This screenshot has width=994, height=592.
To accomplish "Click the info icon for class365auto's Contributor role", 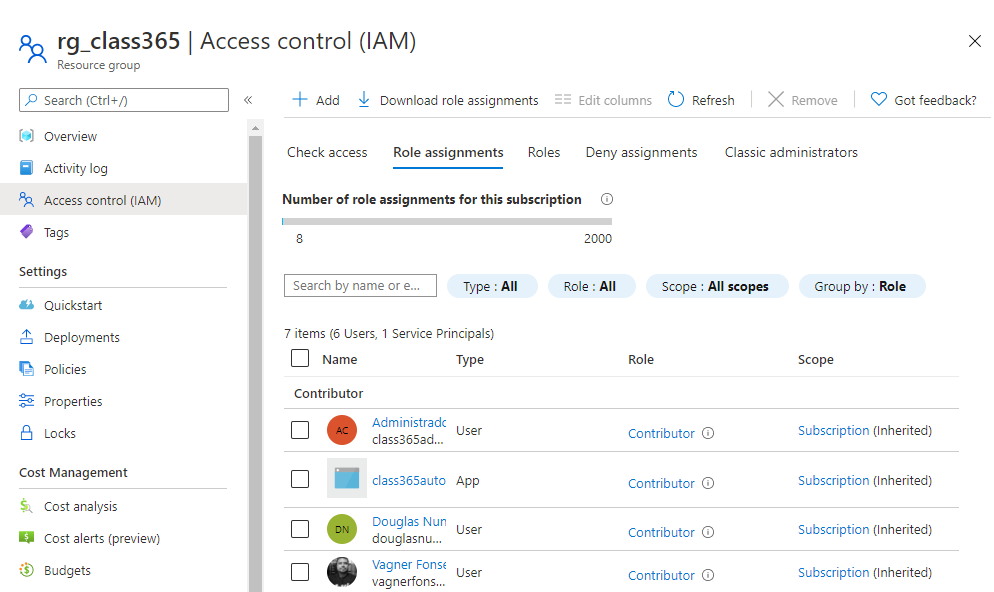I will [x=708, y=483].
